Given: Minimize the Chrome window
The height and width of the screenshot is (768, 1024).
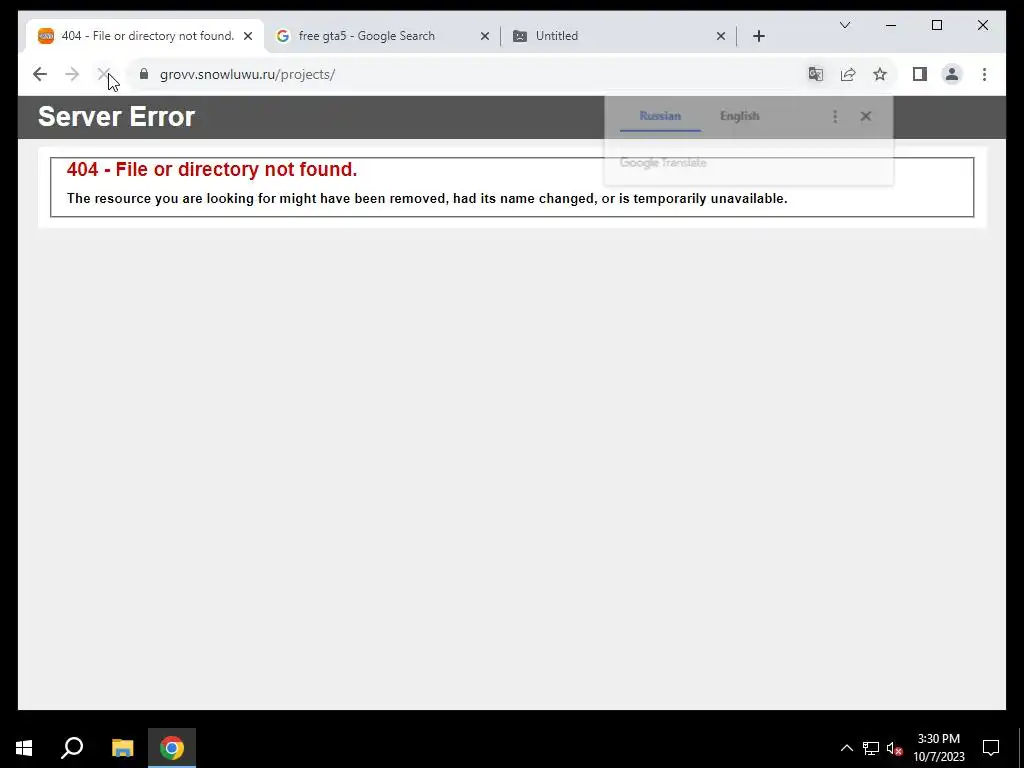Looking at the screenshot, I should [x=891, y=25].
